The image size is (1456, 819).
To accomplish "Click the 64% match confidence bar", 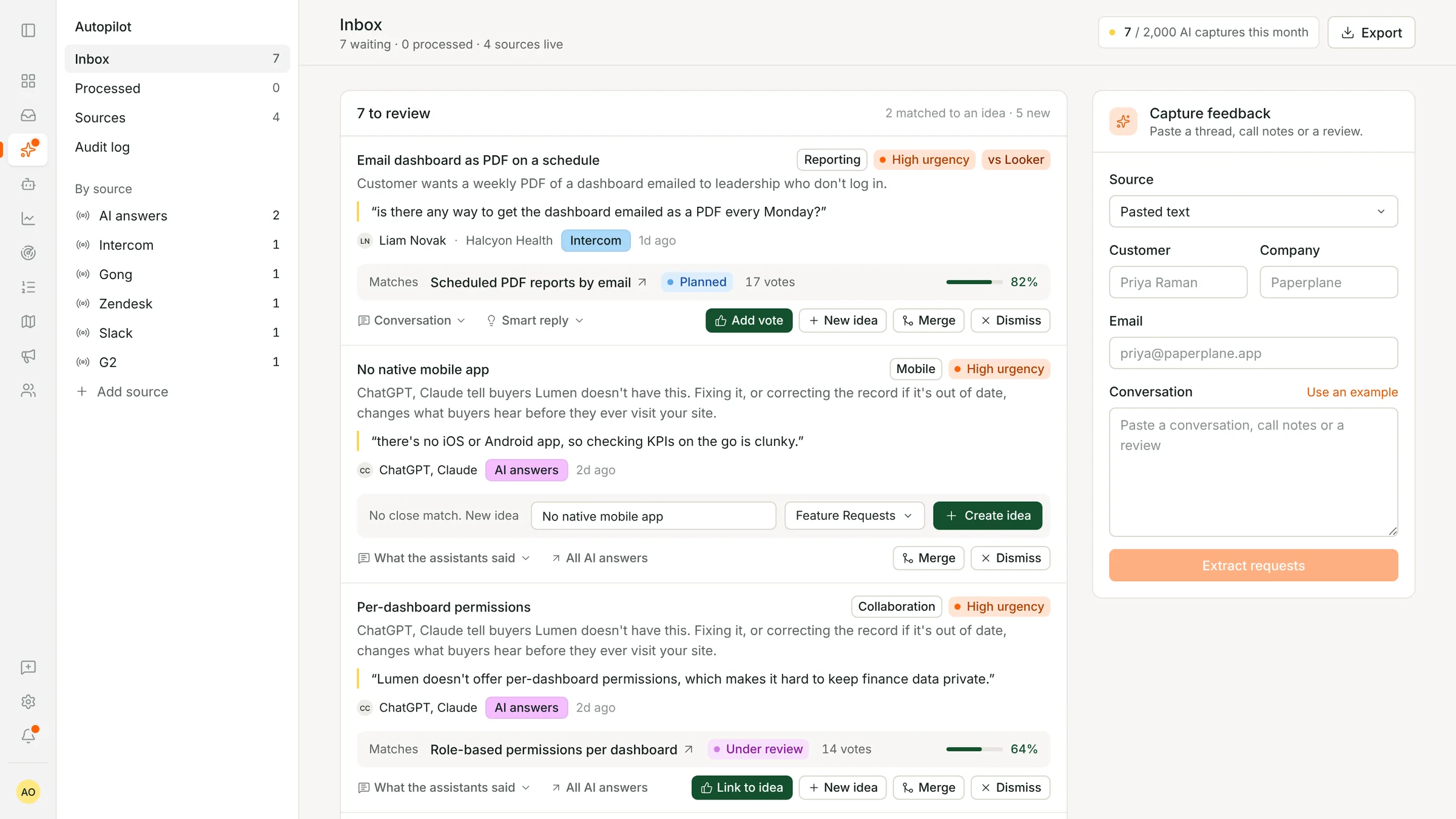I will click(974, 749).
